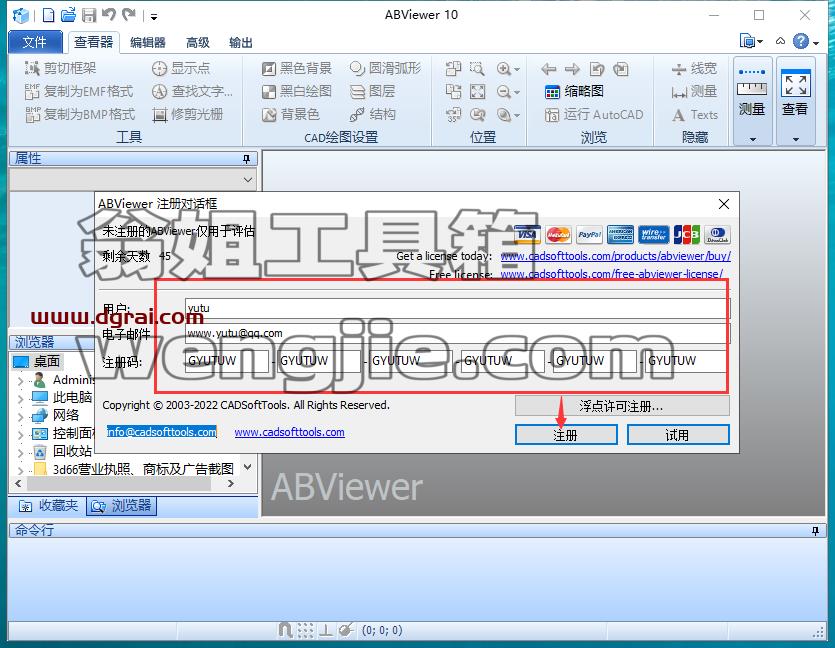This screenshot has width=835, height=648.
Task: Open the free-abviewer-license link
Action: [x=611, y=274]
